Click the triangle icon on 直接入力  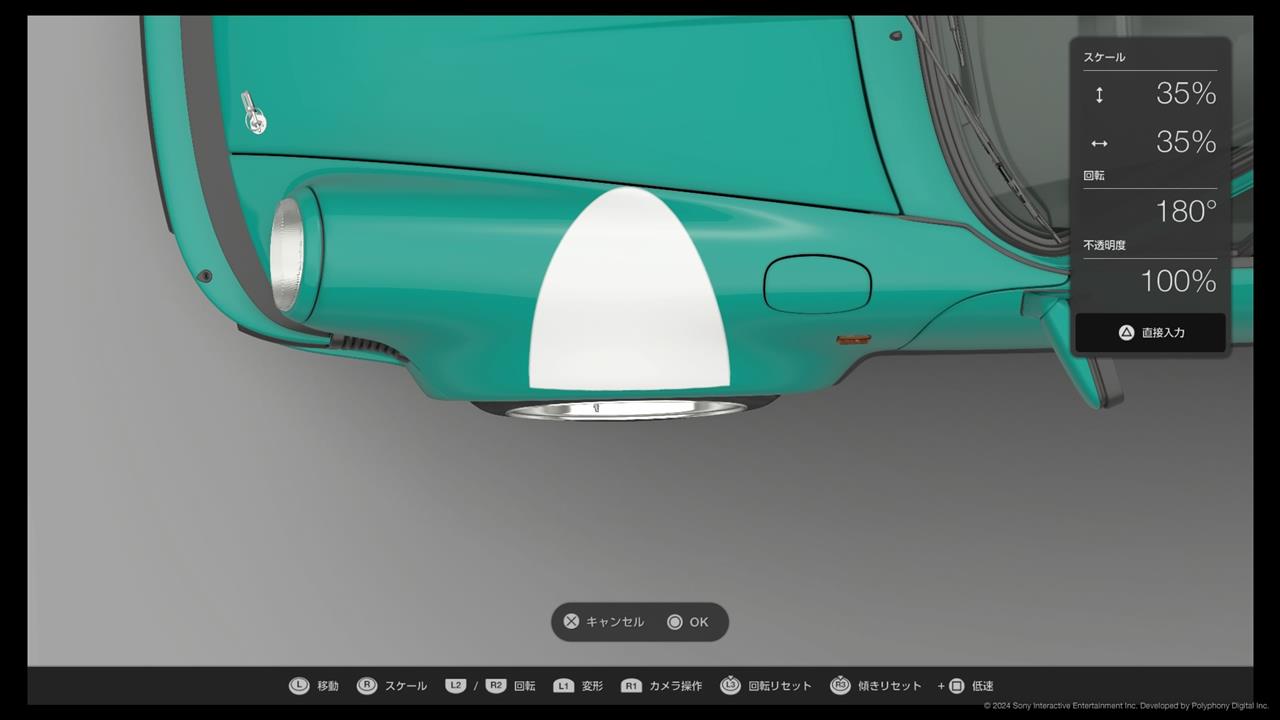1126,332
